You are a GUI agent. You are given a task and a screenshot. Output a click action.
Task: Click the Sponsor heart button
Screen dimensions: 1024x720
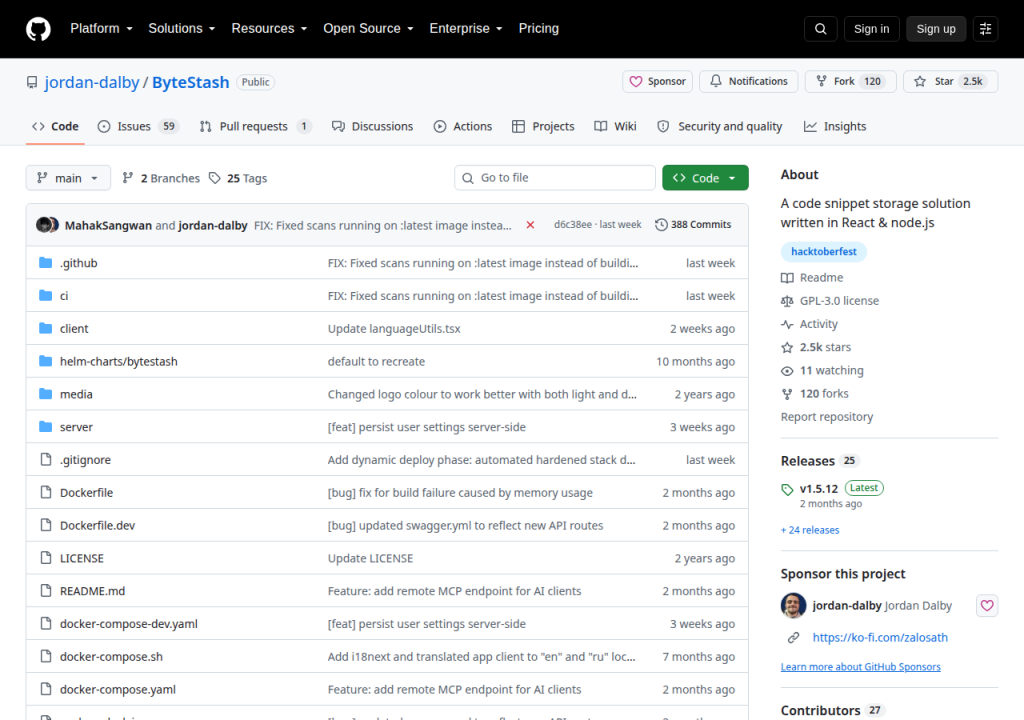657,82
